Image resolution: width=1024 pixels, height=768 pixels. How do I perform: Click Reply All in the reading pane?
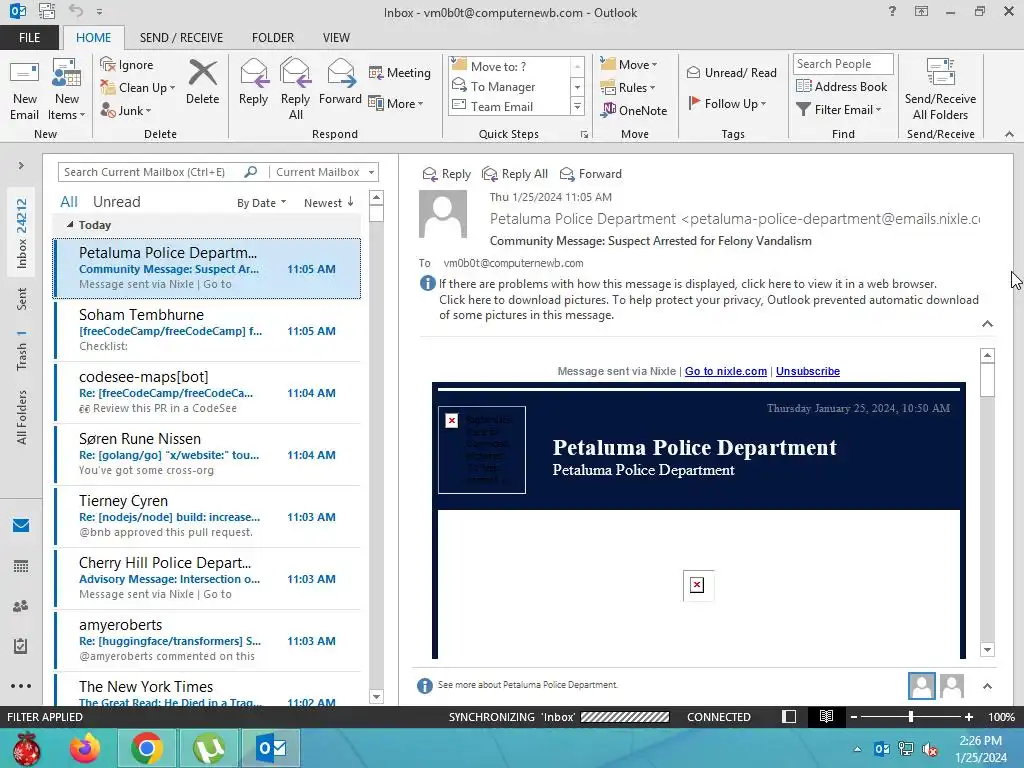click(515, 174)
